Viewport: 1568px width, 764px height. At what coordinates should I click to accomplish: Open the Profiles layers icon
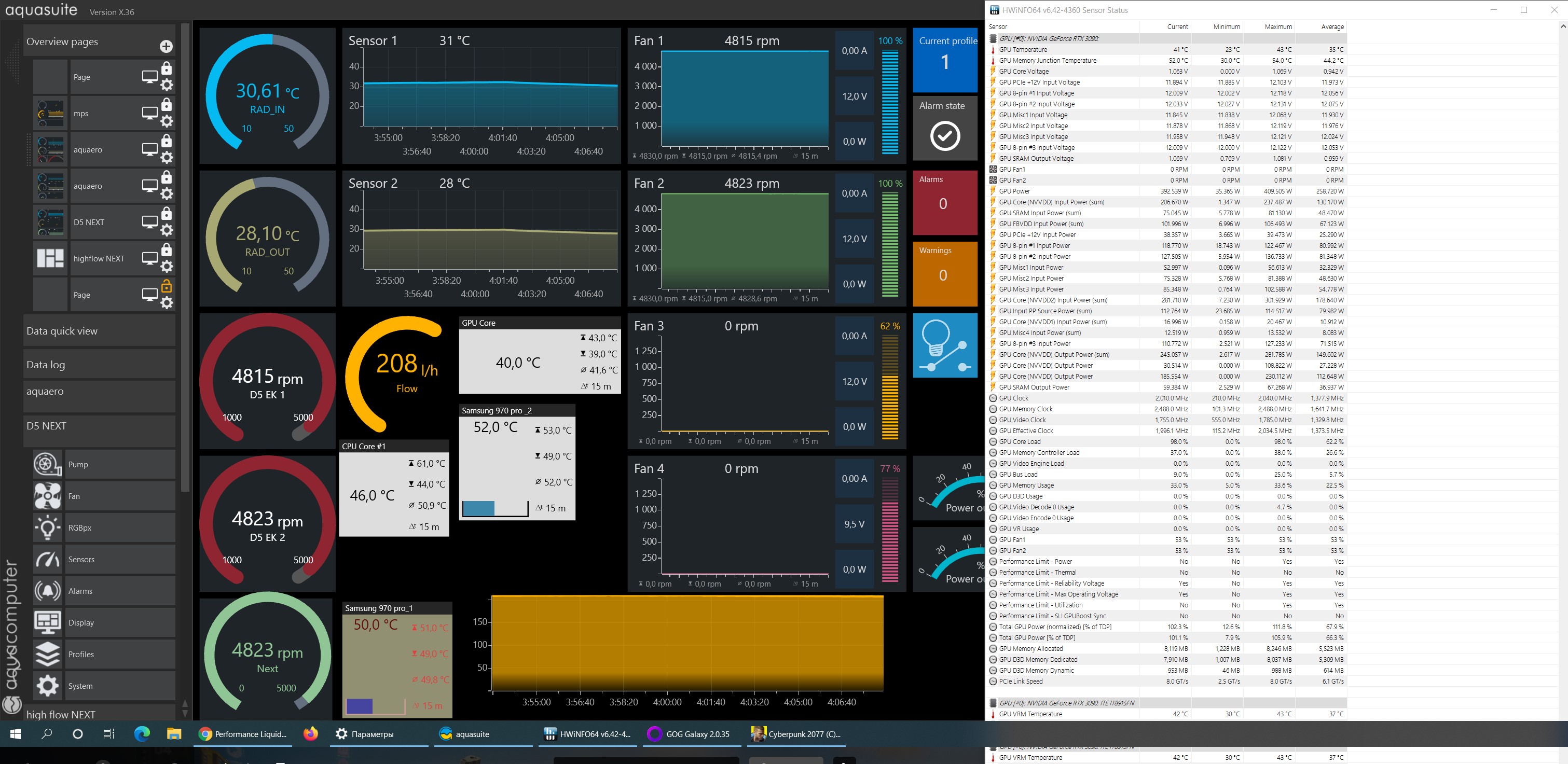(x=48, y=654)
